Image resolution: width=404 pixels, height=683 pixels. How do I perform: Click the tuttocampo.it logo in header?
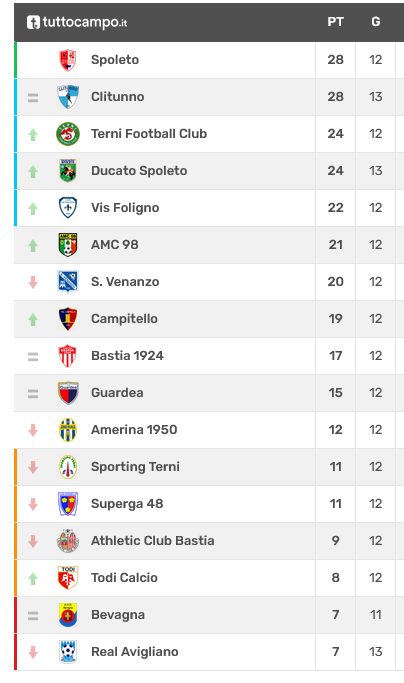point(77,22)
